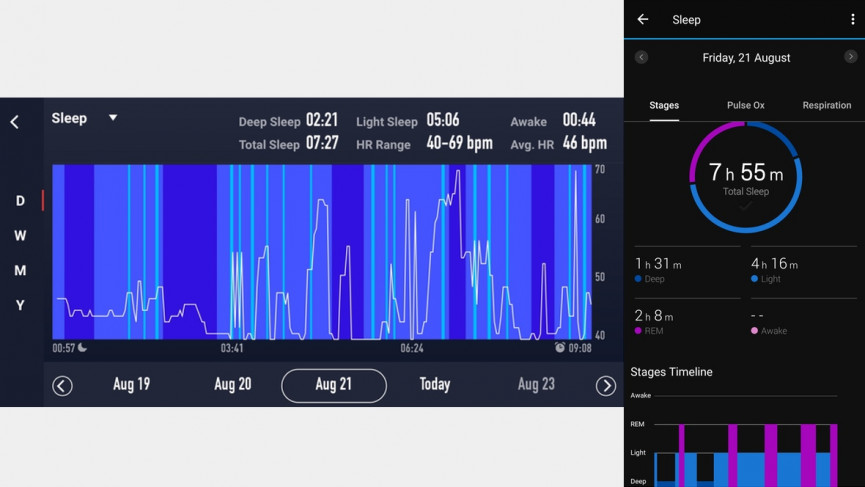Click the 1h 31m Deep stat
Screen dimensions: 865x487
click(658, 270)
